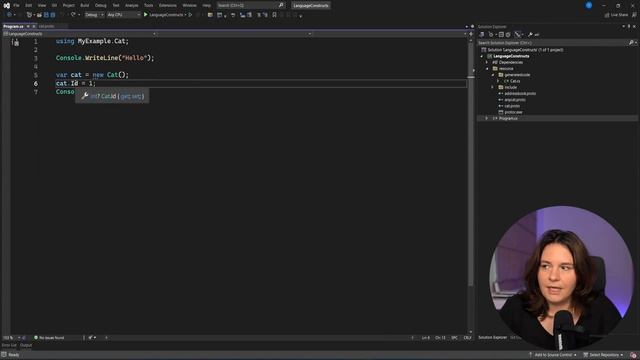
Task: Click the Visual Studio logo icon
Action: point(7,5)
